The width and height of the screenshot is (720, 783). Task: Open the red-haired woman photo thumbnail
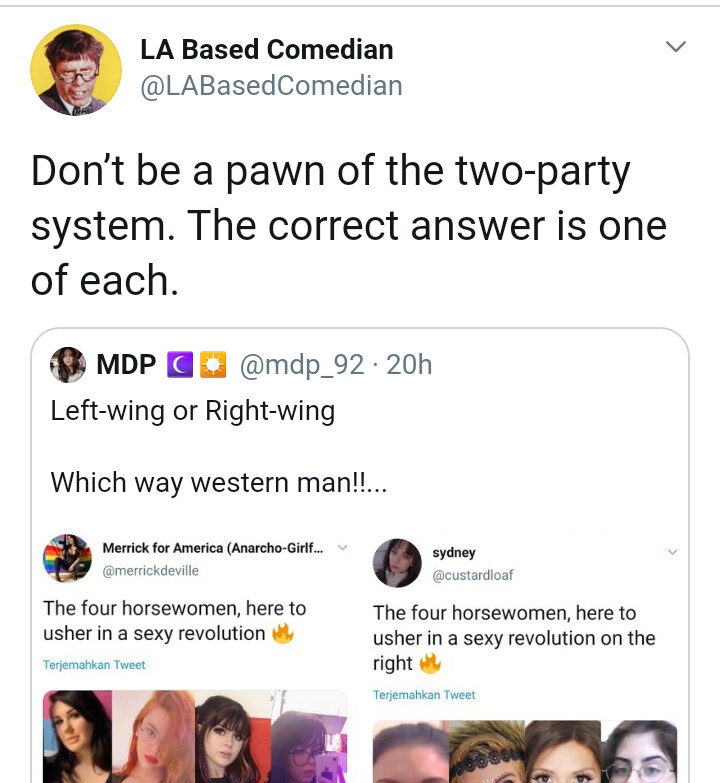tap(153, 737)
